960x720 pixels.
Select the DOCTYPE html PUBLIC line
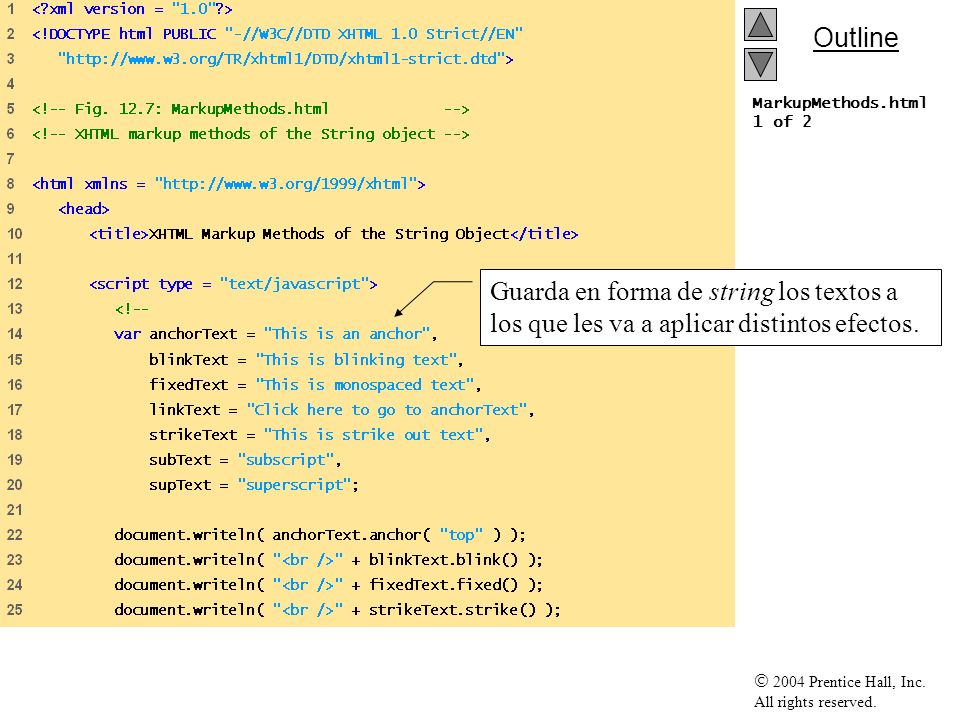[x=277, y=34]
